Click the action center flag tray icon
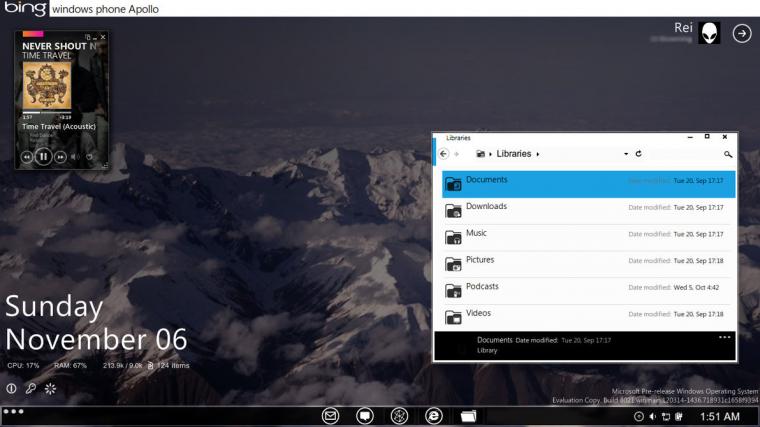The width and height of the screenshot is (760, 427). [x=679, y=416]
